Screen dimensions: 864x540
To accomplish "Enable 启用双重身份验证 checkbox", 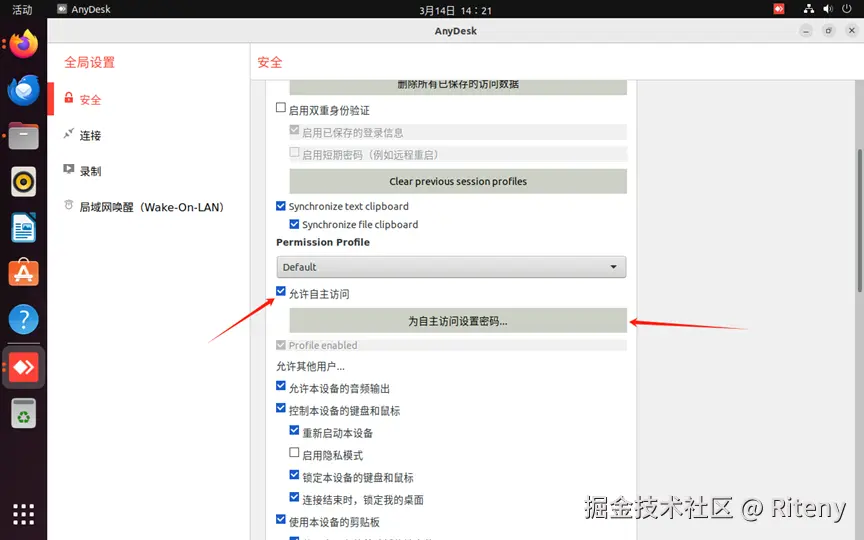I will pyautogui.click(x=281, y=107).
